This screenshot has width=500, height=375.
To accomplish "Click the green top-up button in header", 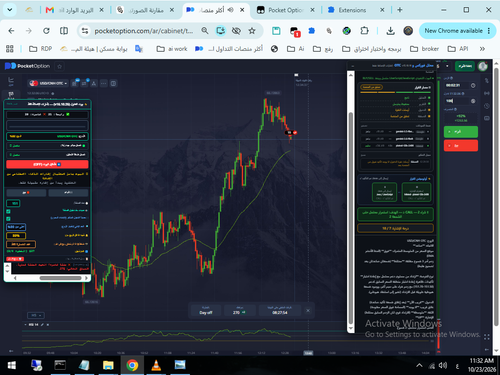I will [x=465, y=66].
